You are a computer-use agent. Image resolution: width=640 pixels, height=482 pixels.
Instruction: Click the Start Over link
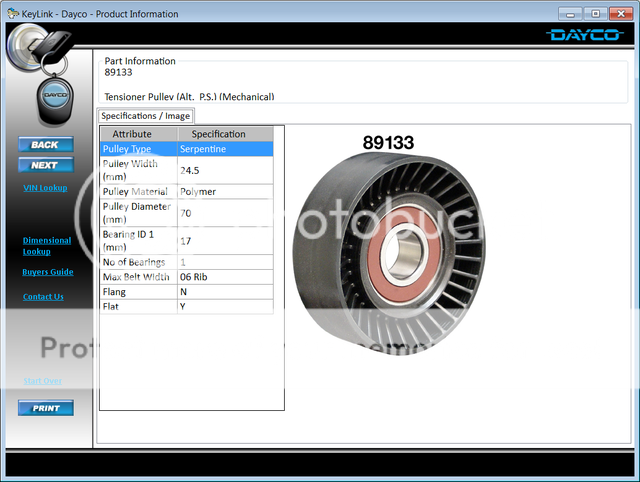43,381
